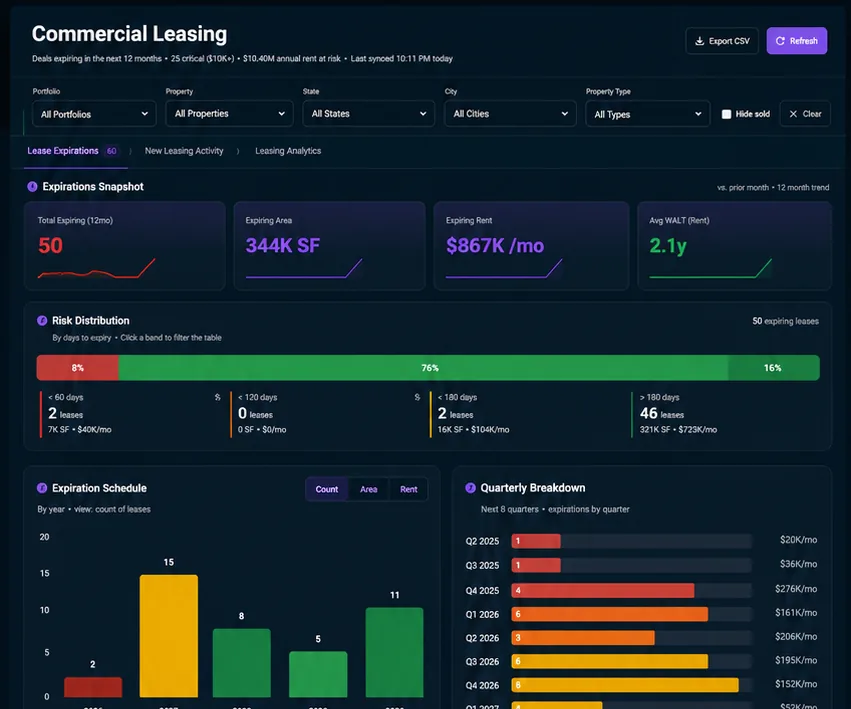
Task: Click the Refresh circular arrow icon
Action: point(780,41)
